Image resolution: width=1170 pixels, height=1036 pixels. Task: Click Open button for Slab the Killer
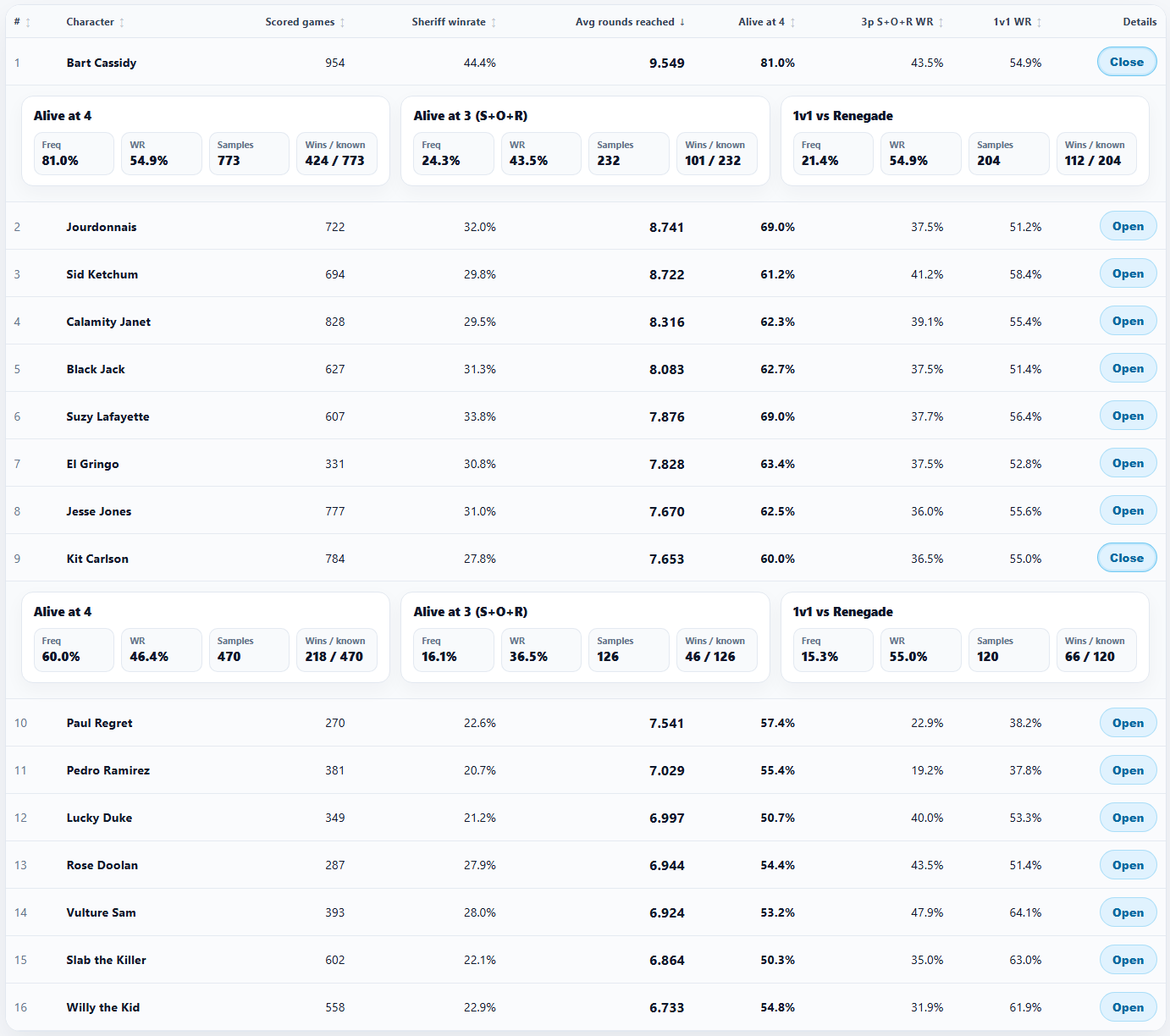pos(1128,960)
